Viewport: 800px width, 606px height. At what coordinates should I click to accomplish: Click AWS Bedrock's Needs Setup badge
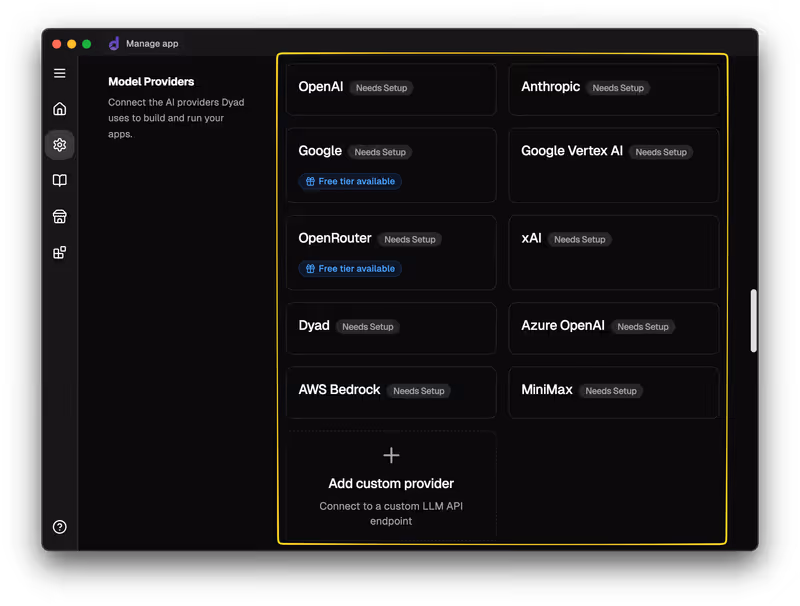click(419, 391)
